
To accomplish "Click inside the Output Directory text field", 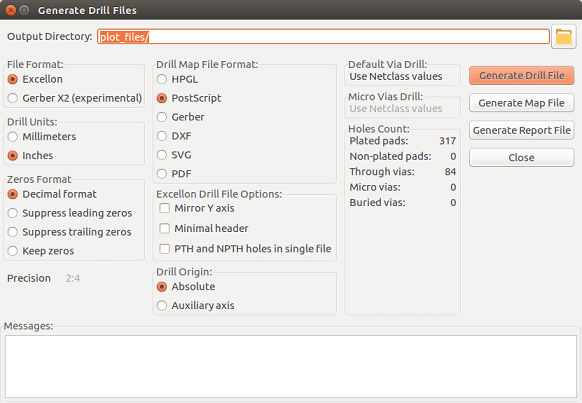I will (323, 37).
